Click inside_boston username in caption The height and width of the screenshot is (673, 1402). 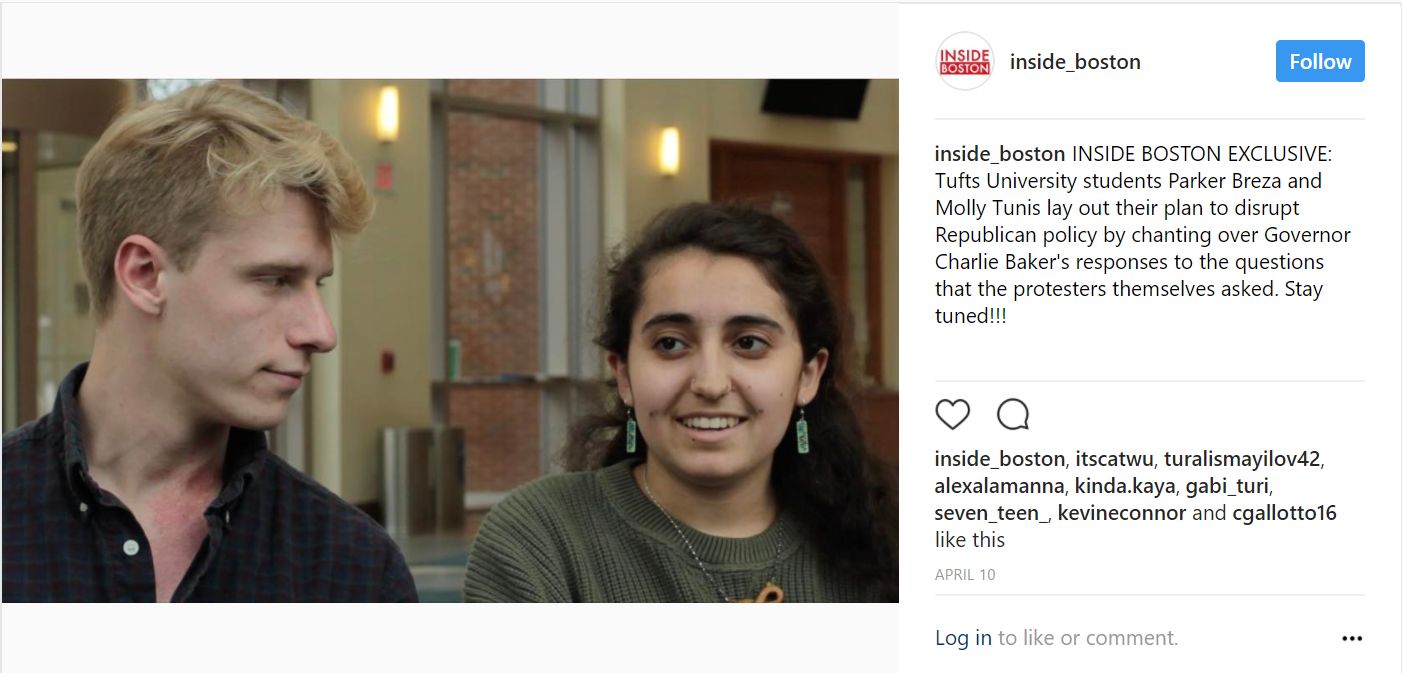(x=1000, y=154)
